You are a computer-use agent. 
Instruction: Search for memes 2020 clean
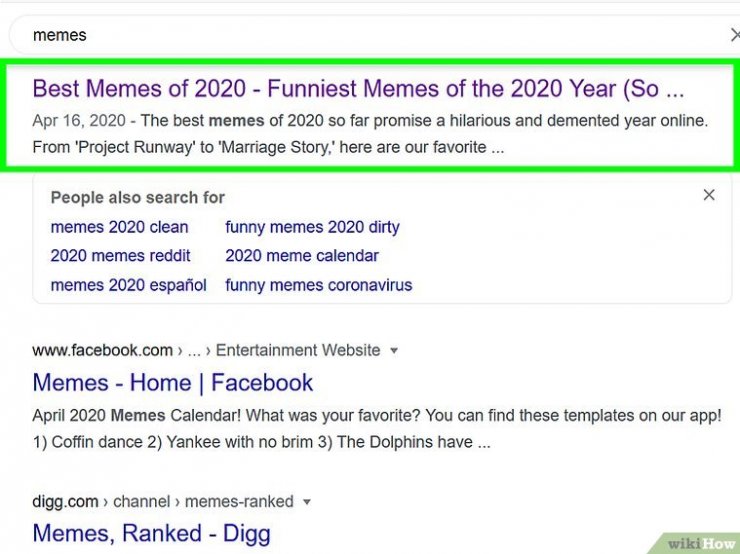(119, 227)
